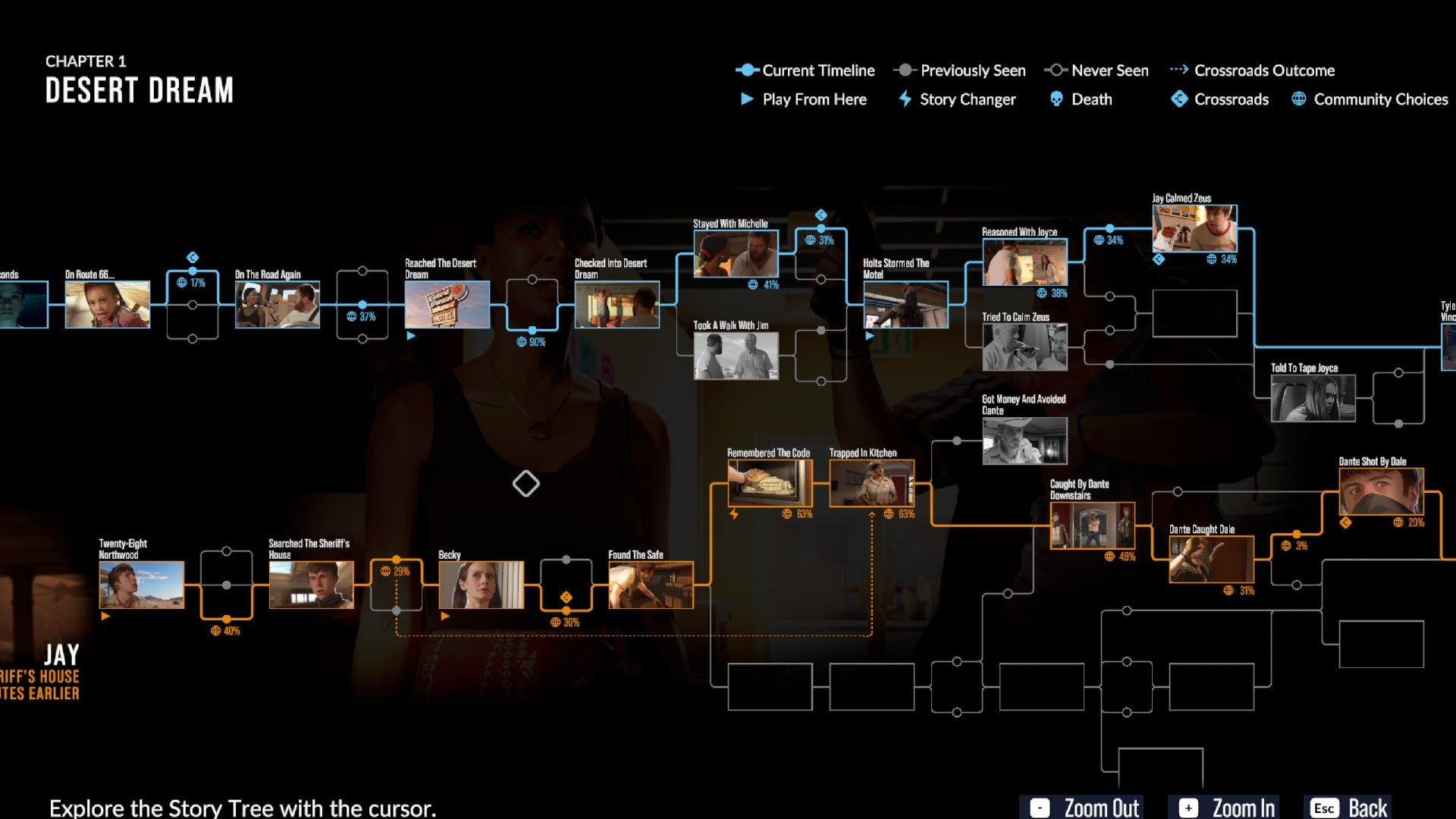
Task: Click the Becky scene node thumbnail
Action: [x=480, y=585]
